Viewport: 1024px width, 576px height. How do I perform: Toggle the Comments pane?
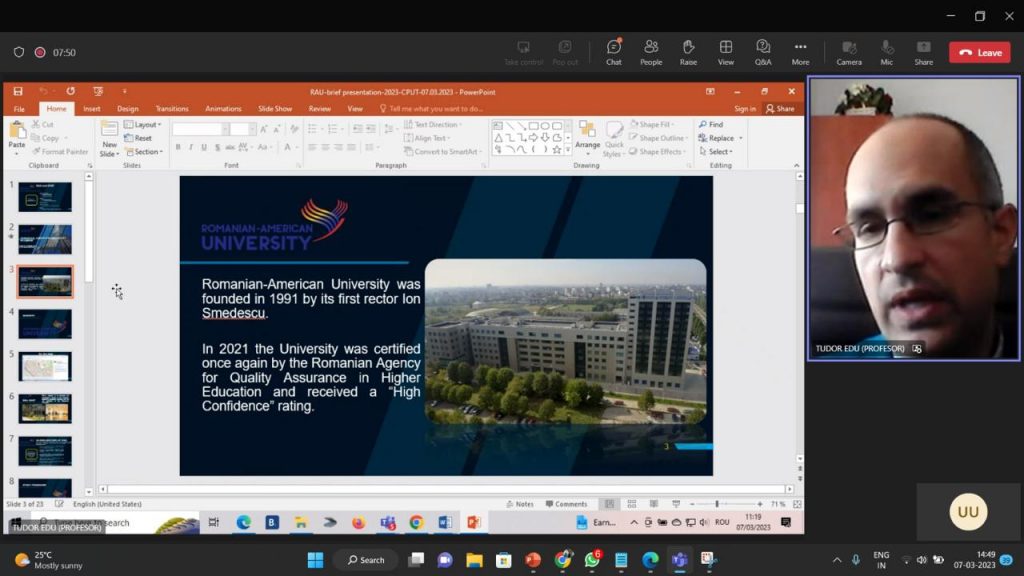tap(566, 504)
